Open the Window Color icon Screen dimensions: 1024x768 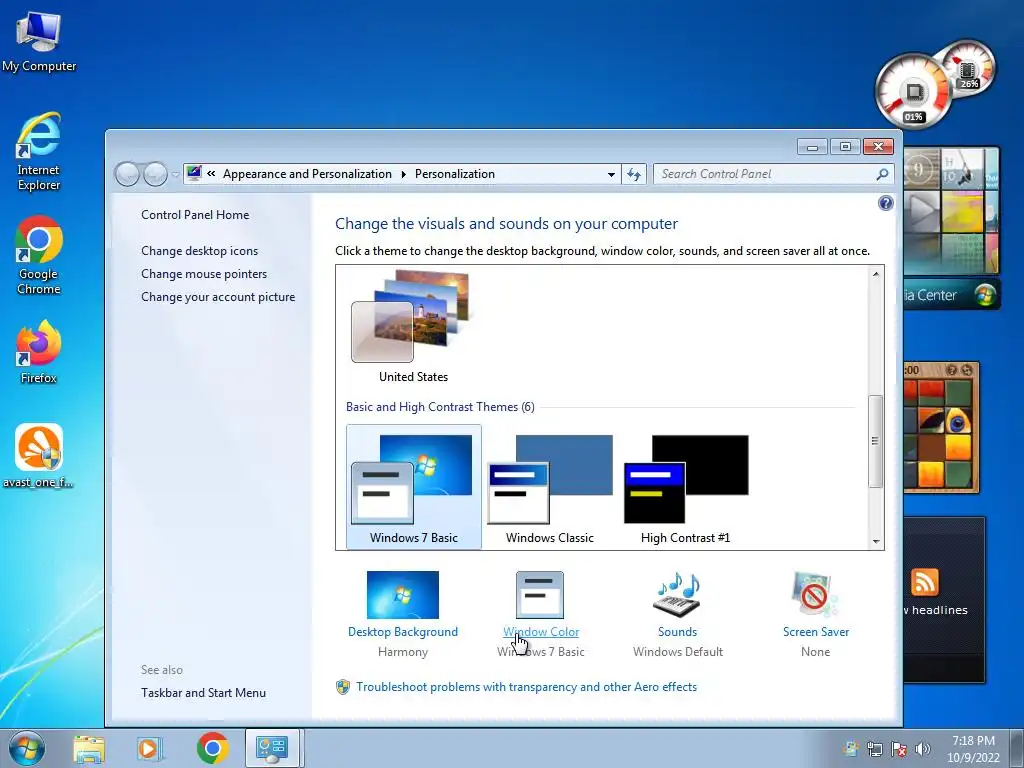(539, 594)
